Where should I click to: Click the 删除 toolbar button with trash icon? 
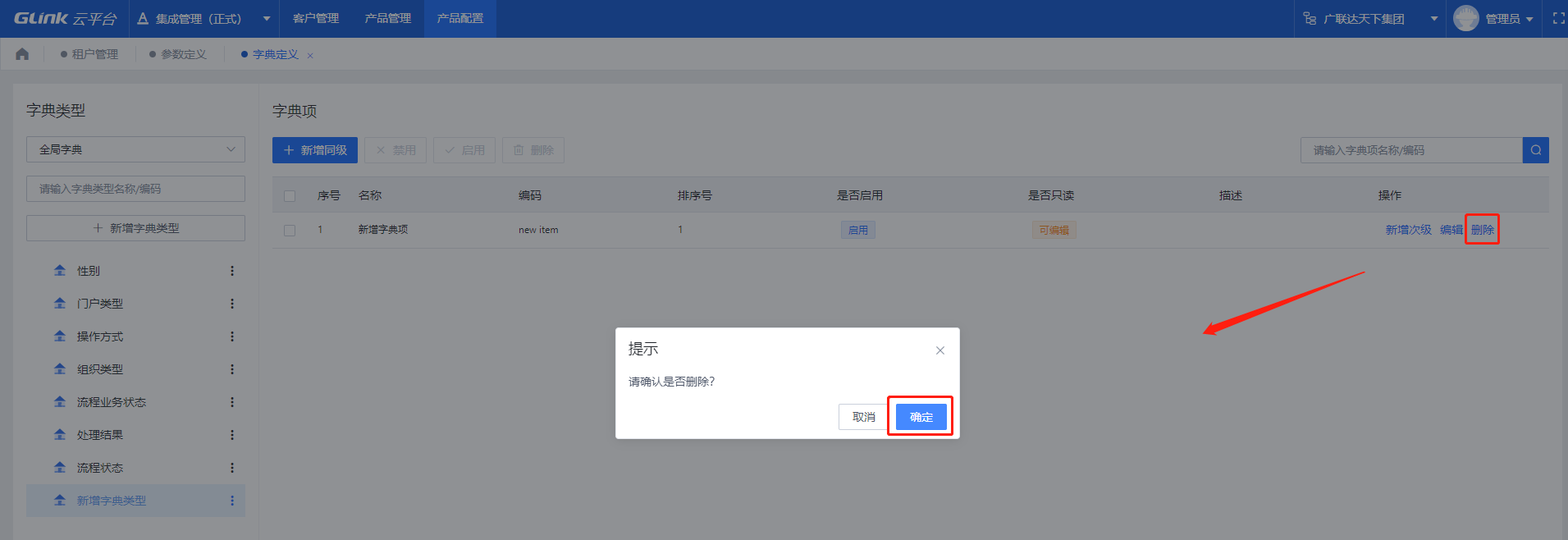533,150
